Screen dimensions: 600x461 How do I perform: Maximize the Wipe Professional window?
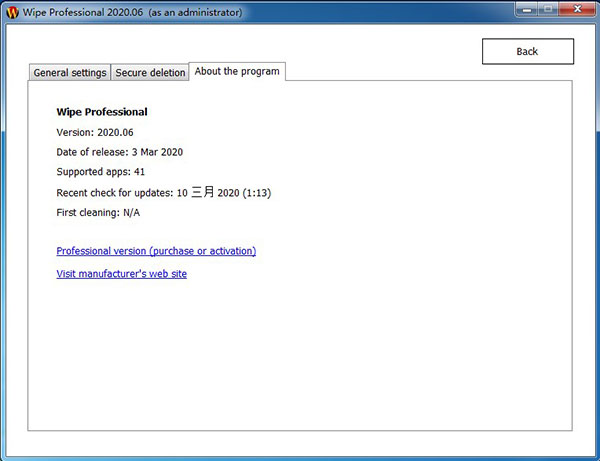point(548,9)
